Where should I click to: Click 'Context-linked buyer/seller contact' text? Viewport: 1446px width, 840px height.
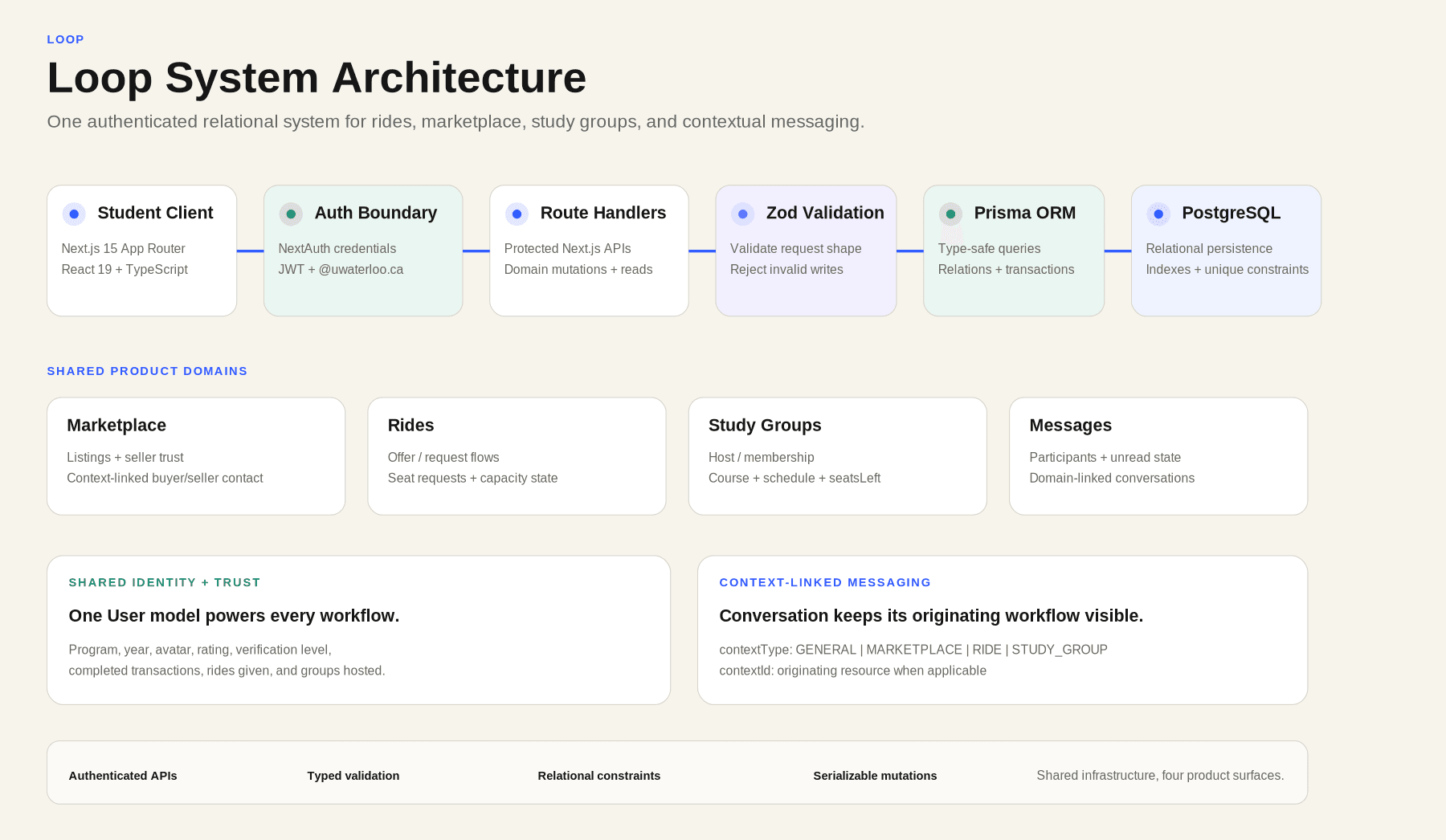click(x=165, y=479)
